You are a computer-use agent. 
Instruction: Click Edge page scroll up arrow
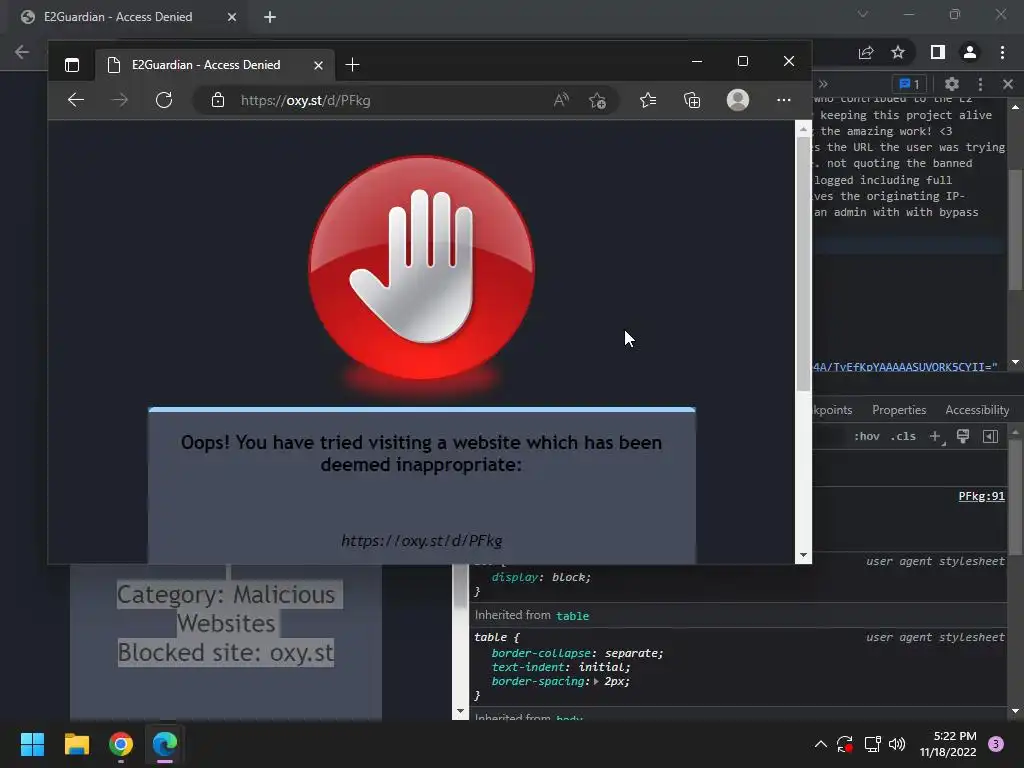[803, 129]
